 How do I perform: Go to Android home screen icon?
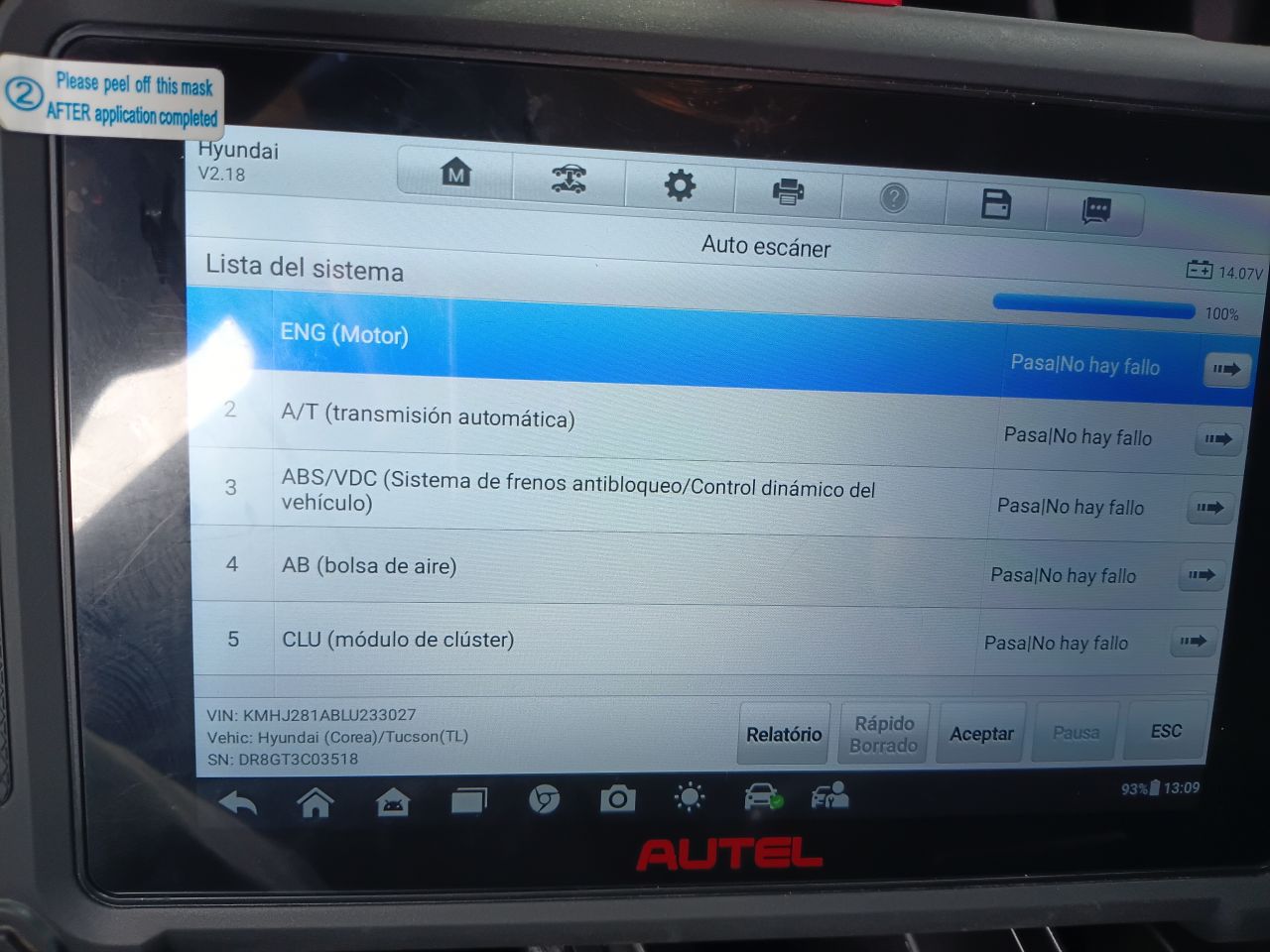[316, 801]
